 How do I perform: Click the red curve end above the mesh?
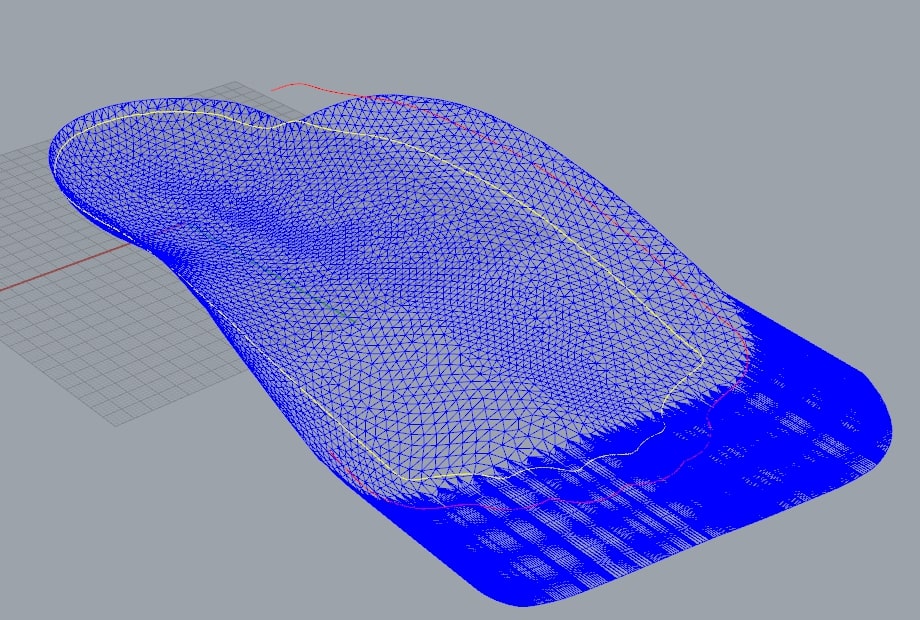(276, 88)
